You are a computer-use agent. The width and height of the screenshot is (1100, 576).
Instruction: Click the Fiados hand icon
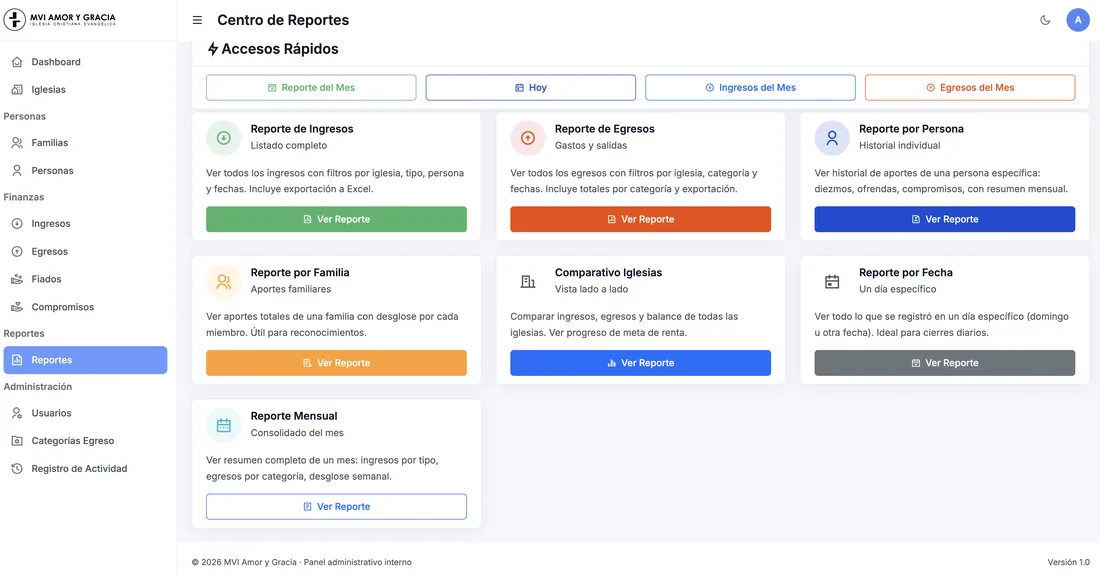pyautogui.click(x=17, y=279)
